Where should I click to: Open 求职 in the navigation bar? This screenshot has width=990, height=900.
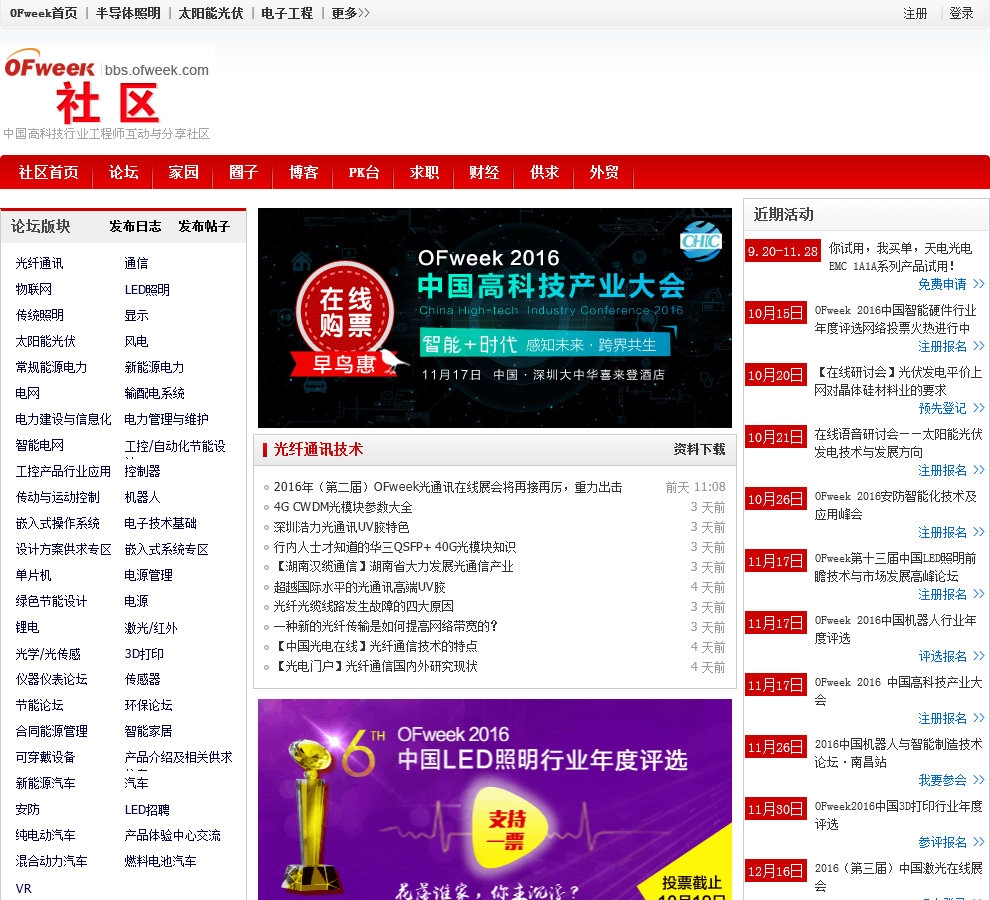[424, 172]
